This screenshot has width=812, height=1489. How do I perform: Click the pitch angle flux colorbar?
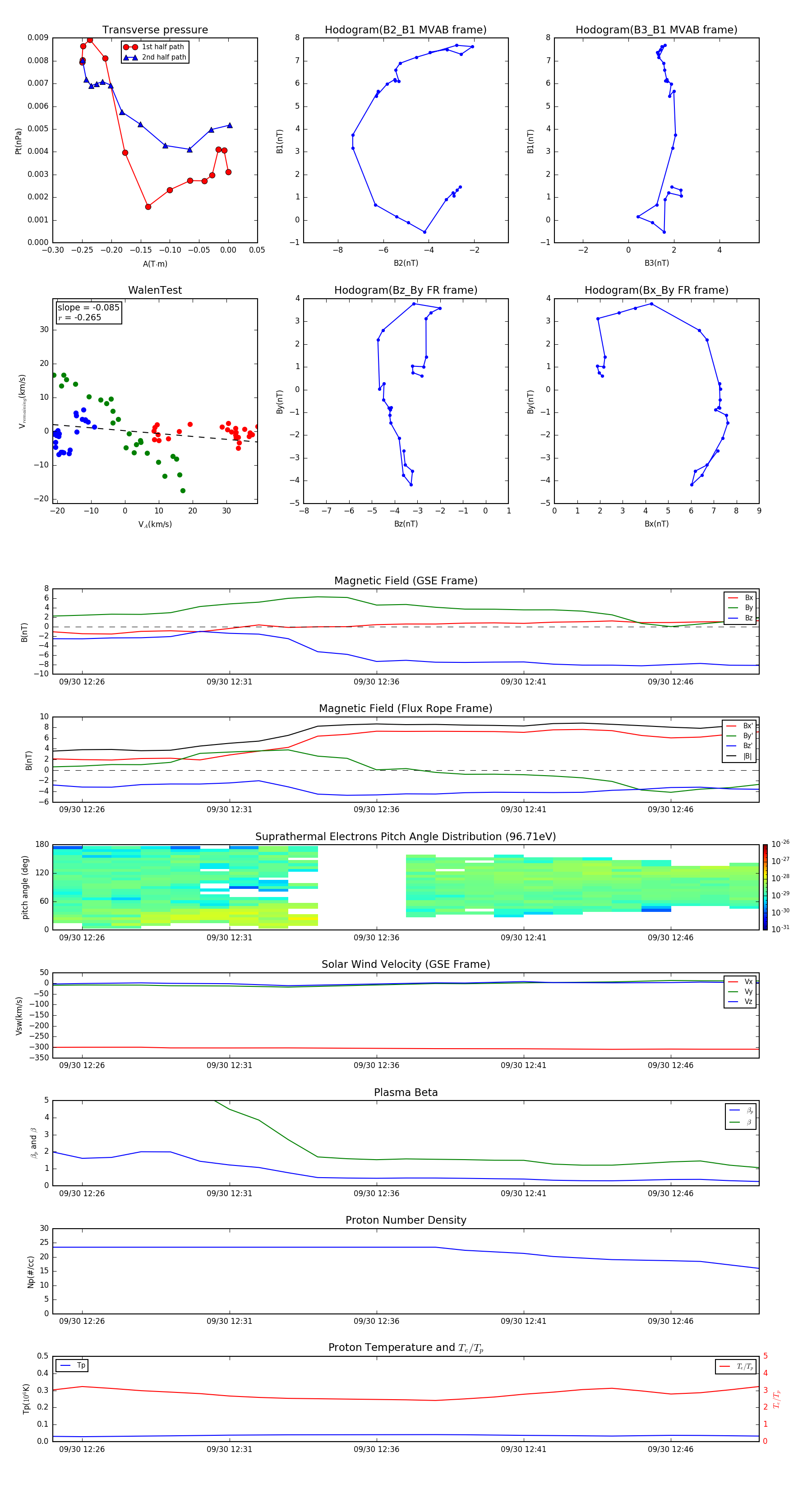(765, 888)
